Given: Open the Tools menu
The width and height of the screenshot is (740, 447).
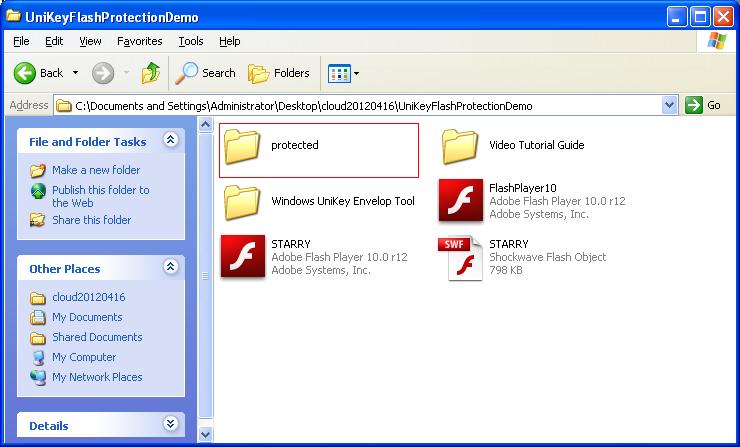Looking at the screenshot, I should click(191, 42).
